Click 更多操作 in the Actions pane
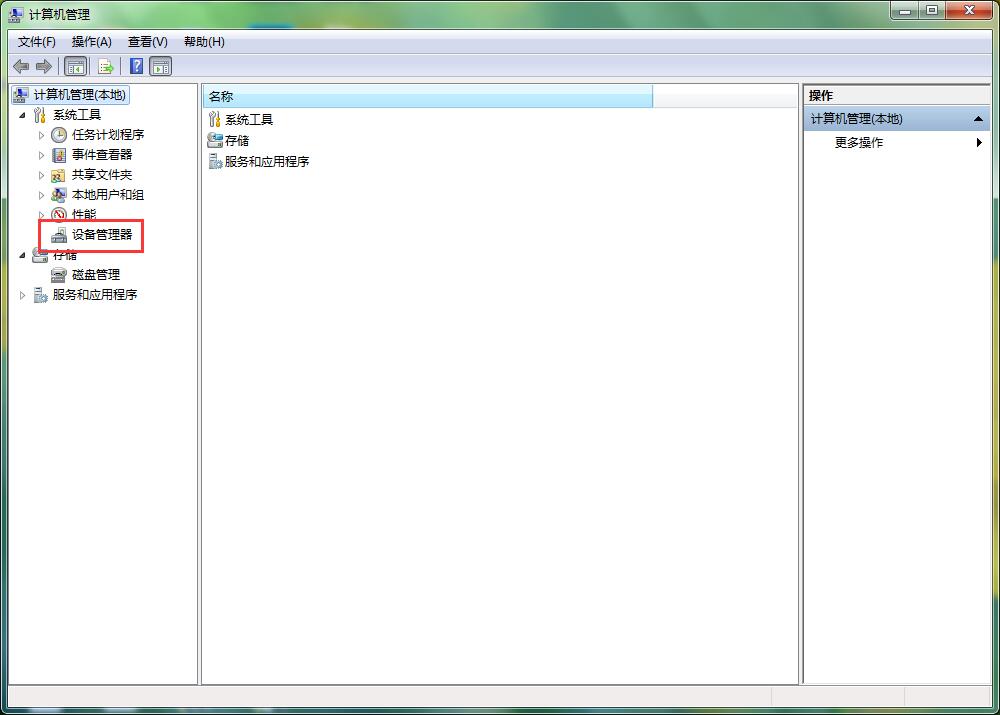The height and width of the screenshot is (715, 1000). tap(859, 143)
